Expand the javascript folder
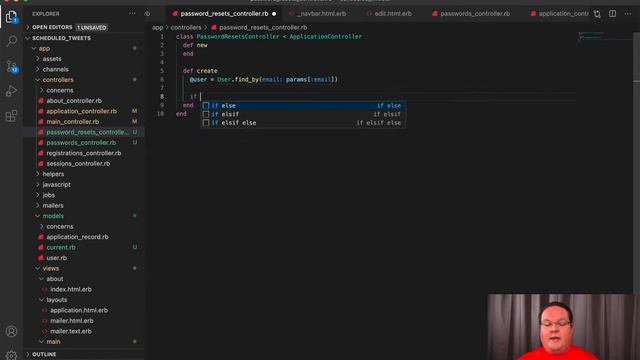 point(38,184)
